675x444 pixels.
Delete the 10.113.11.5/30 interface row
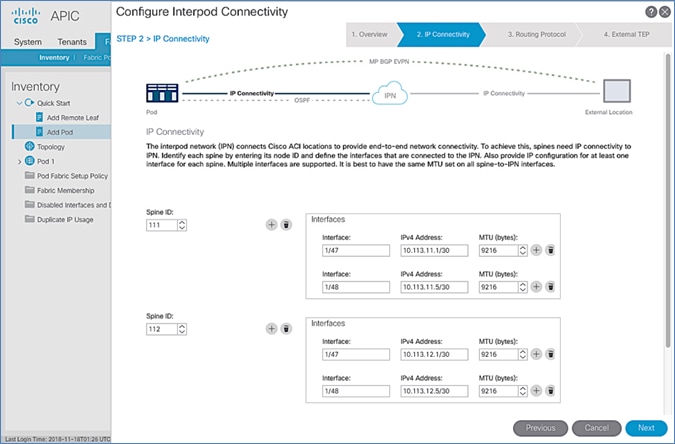click(x=550, y=287)
